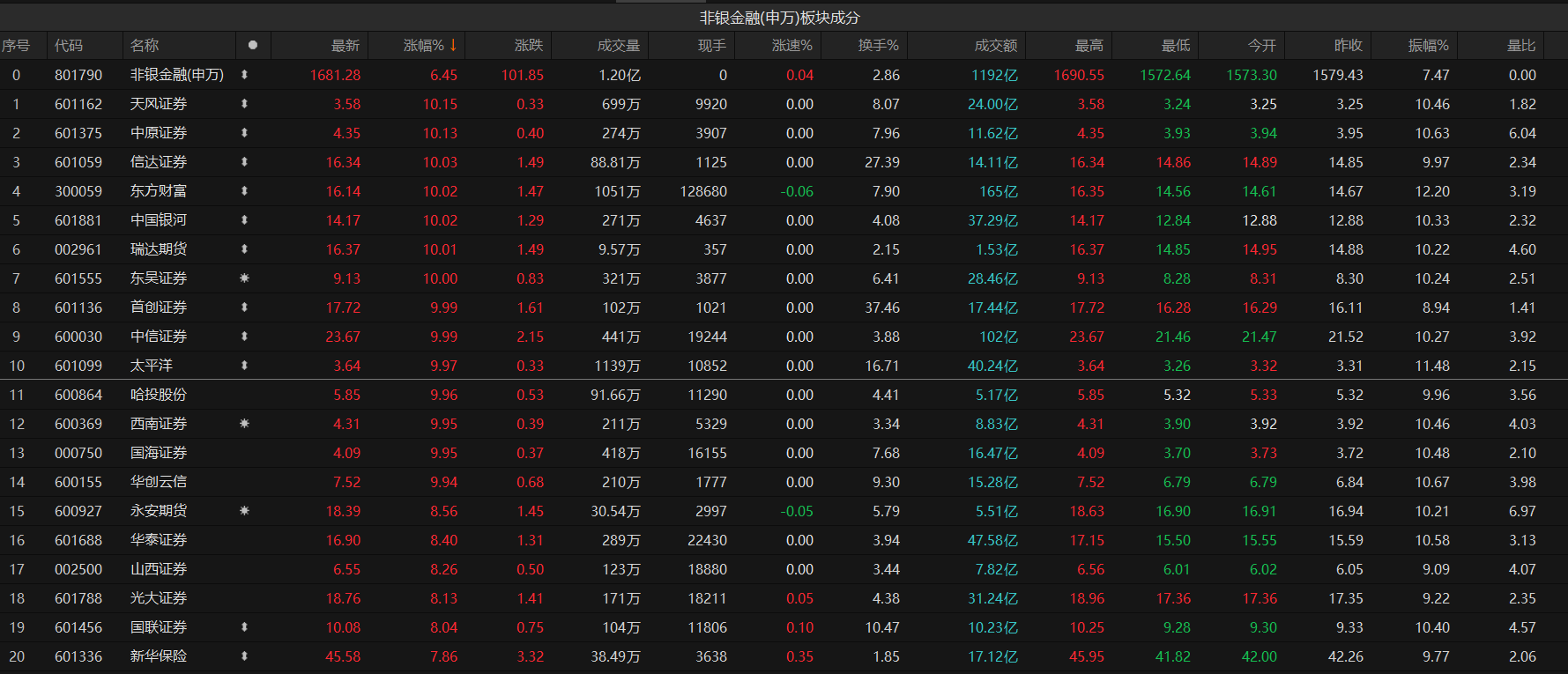This screenshot has height=674, width=1568.
Task: Toggle sort order on 涨幅% header
Action: pyautogui.click(x=430, y=45)
